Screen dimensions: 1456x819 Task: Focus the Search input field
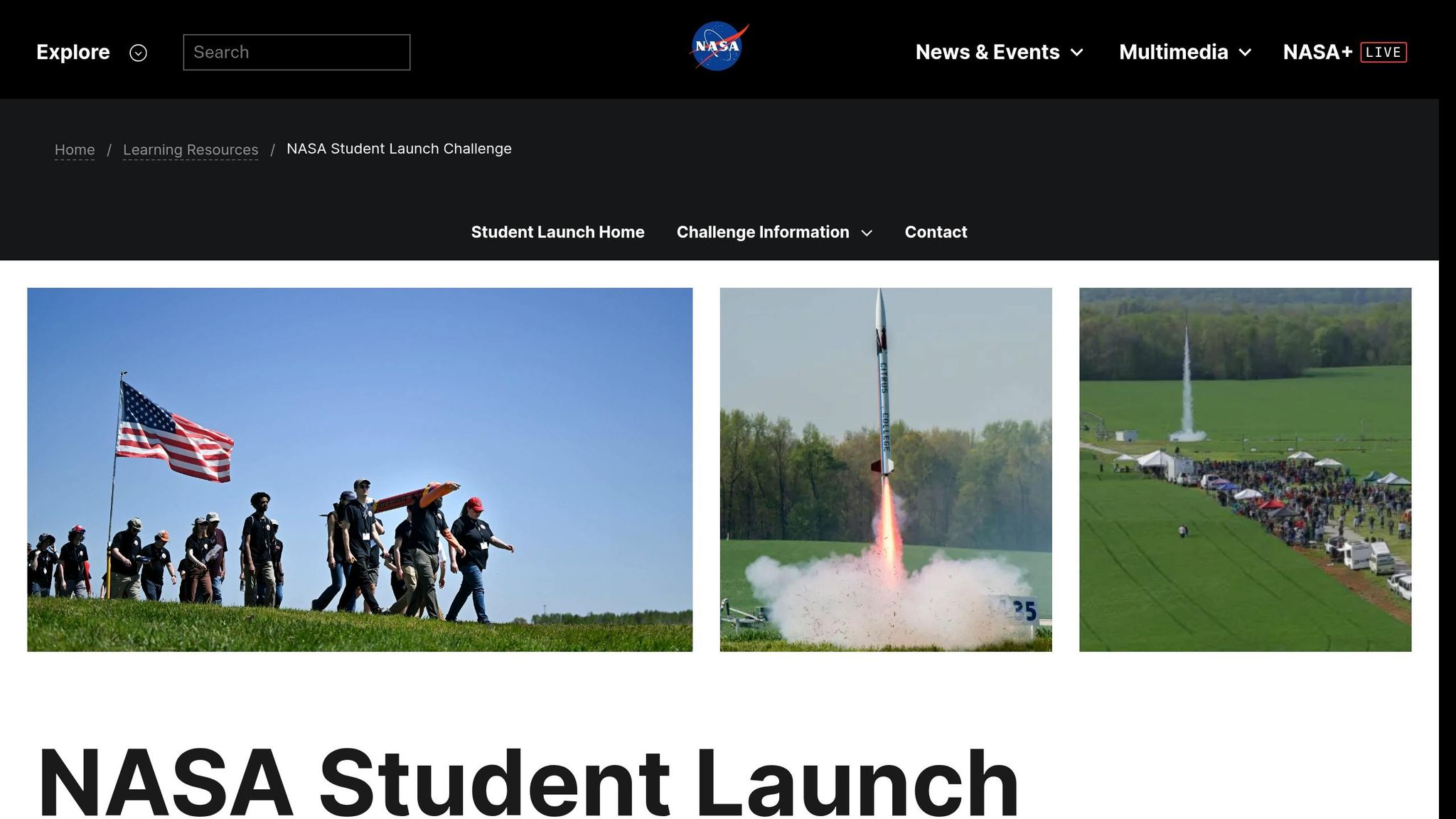(296, 53)
